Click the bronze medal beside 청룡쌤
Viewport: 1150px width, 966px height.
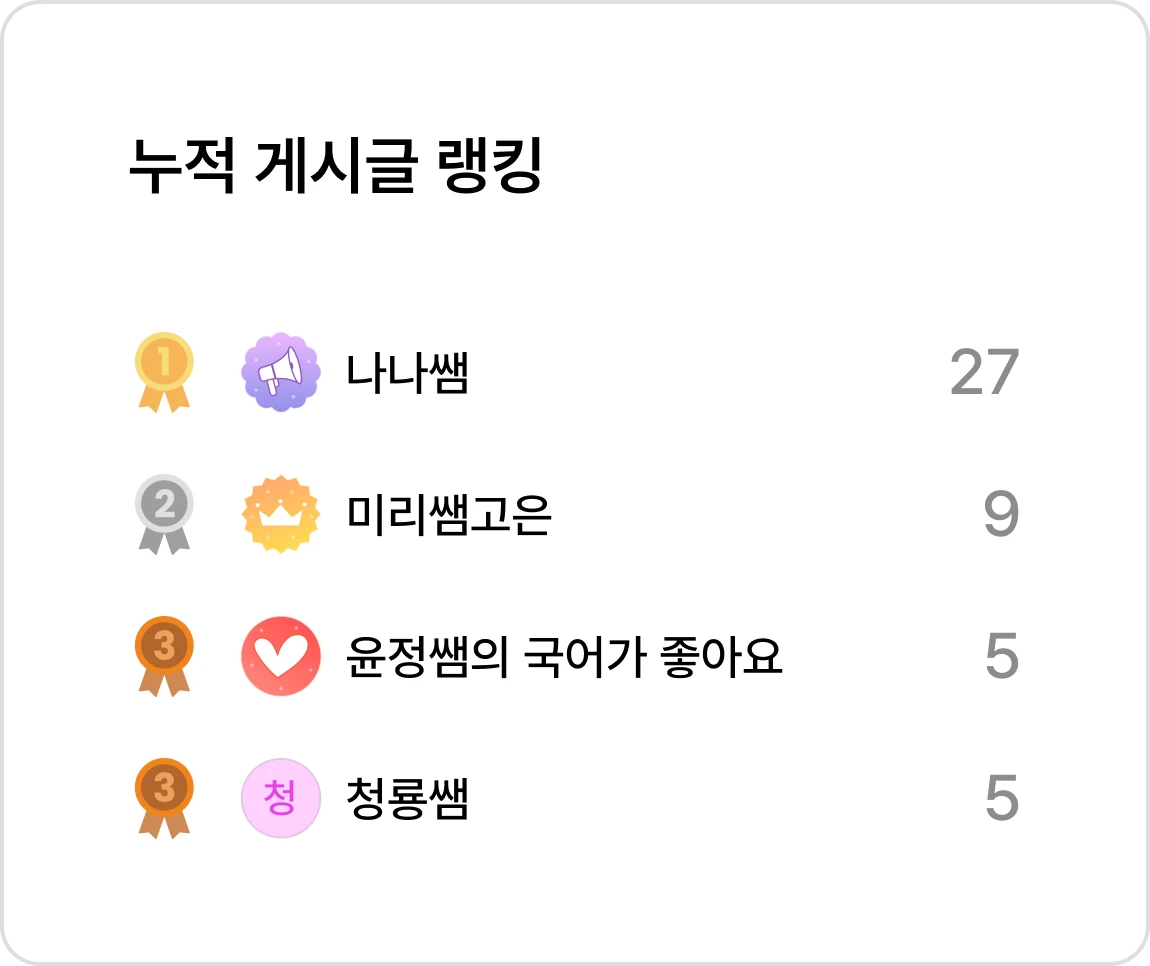pos(164,798)
